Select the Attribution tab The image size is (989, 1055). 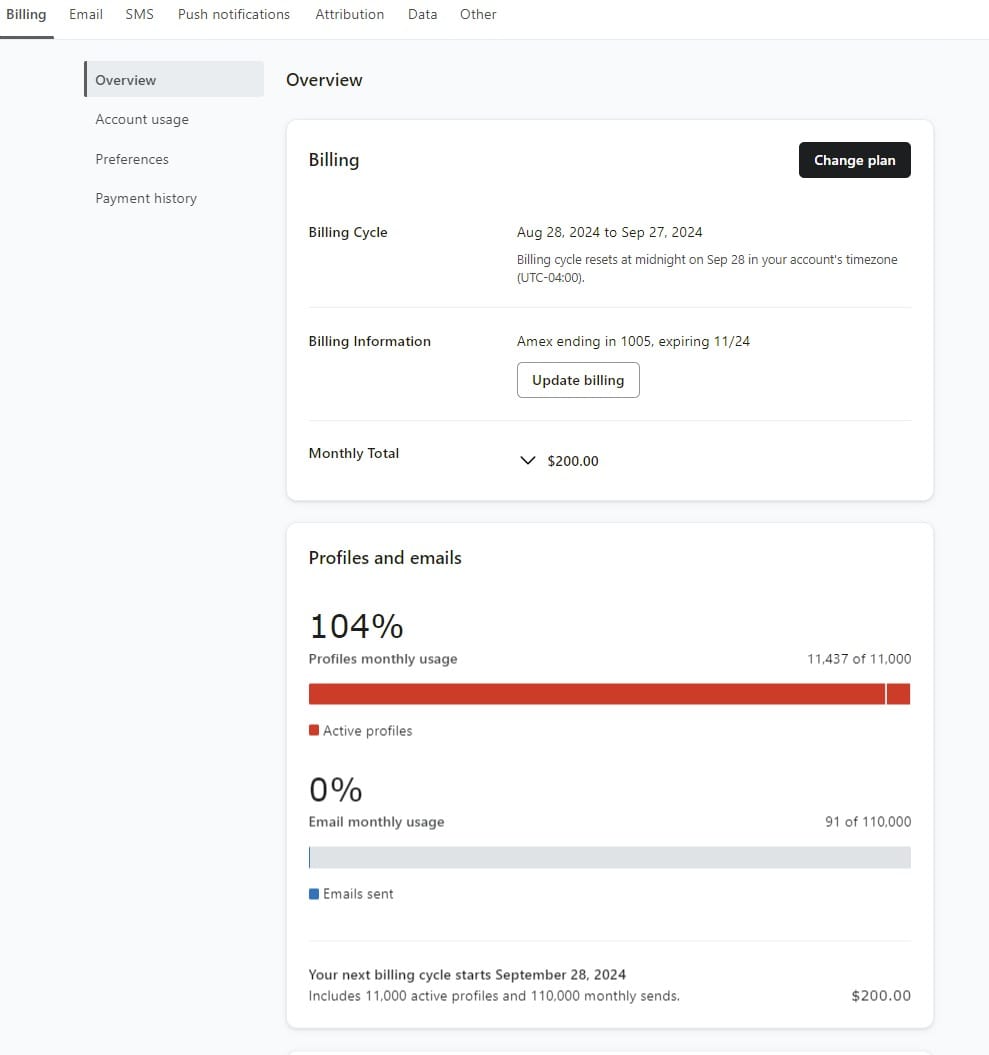point(349,14)
